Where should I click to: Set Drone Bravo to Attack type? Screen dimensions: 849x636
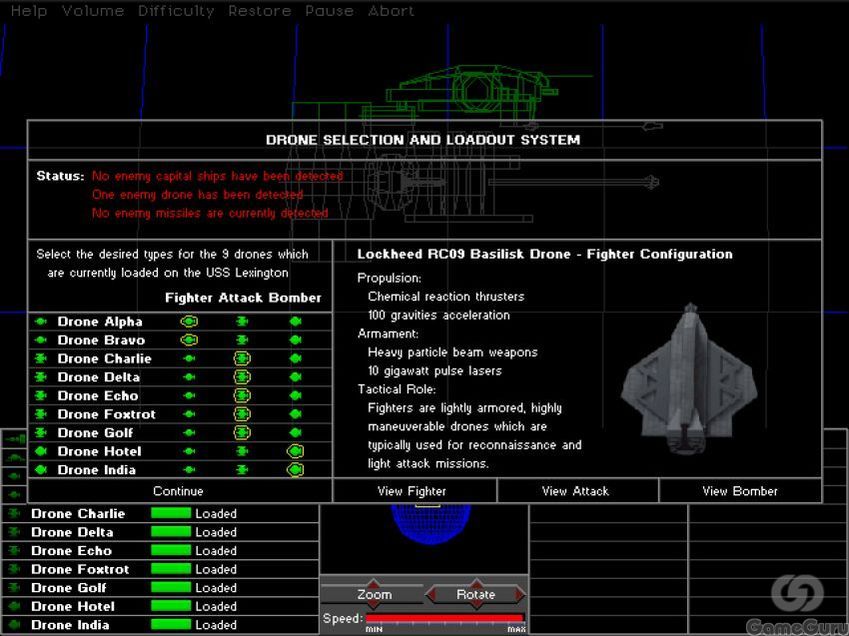point(242,340)
